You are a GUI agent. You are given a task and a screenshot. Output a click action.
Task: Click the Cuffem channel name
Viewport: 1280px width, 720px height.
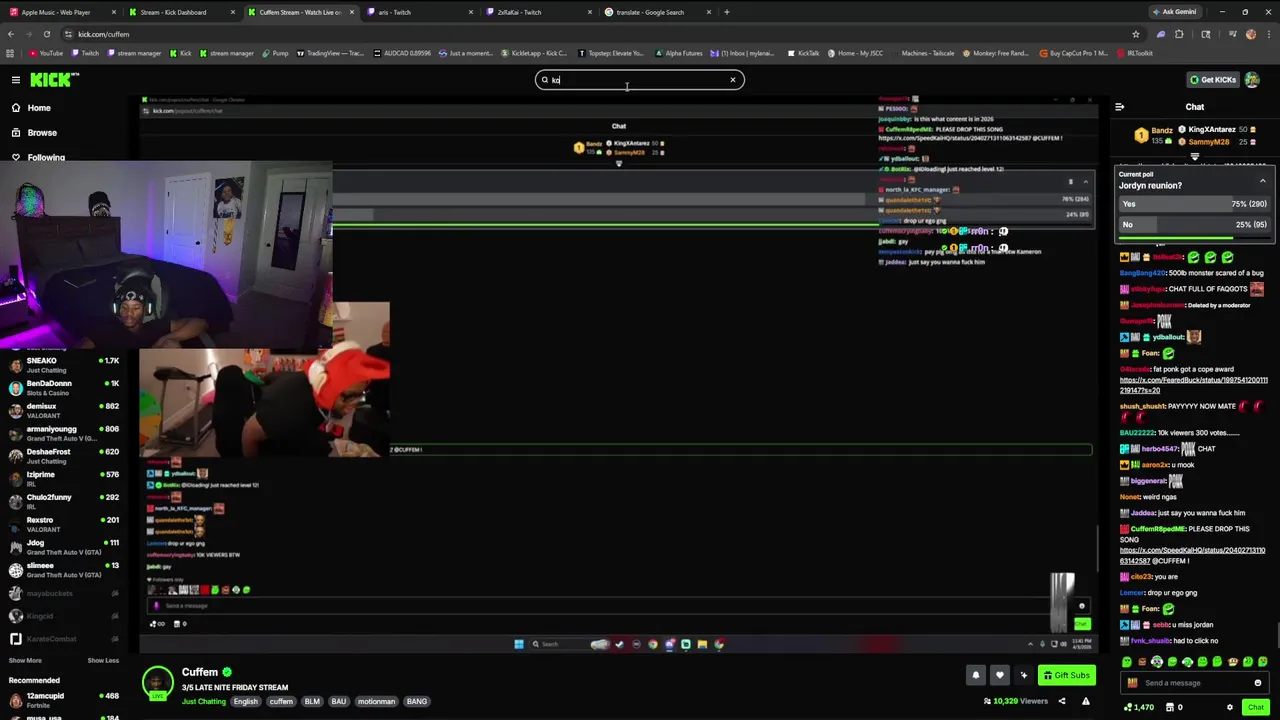click(x=200, y=673)
